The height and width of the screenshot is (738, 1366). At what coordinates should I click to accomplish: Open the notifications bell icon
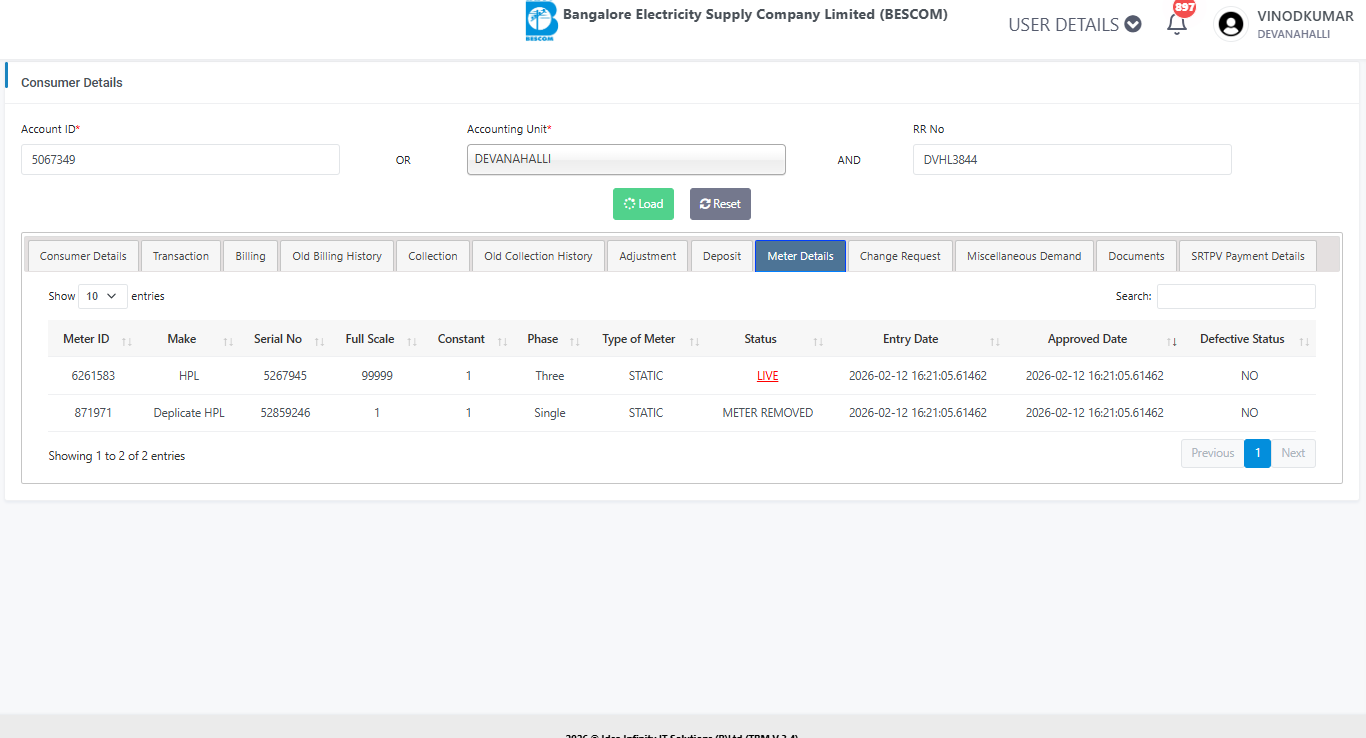[1177, 24]
